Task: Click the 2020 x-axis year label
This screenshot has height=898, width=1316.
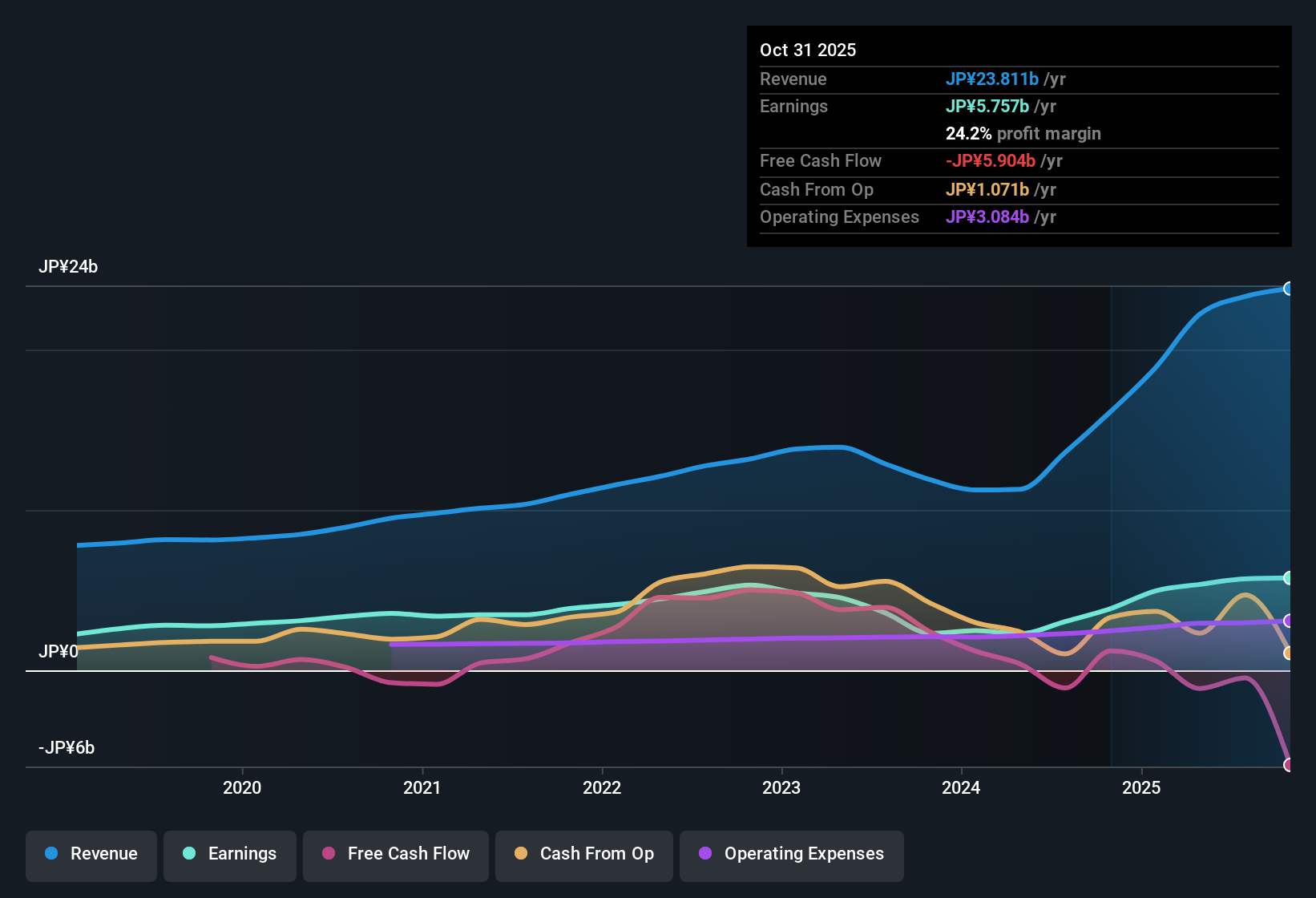Action: click(242, 788)
